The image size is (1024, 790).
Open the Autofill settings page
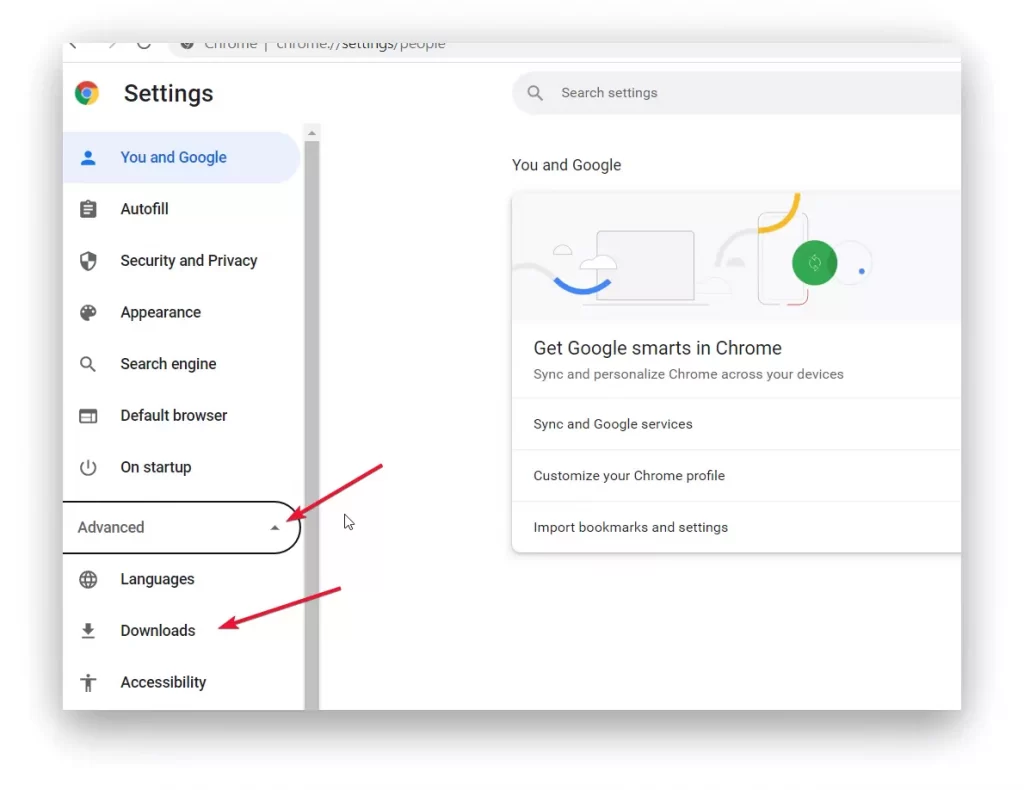182,209
